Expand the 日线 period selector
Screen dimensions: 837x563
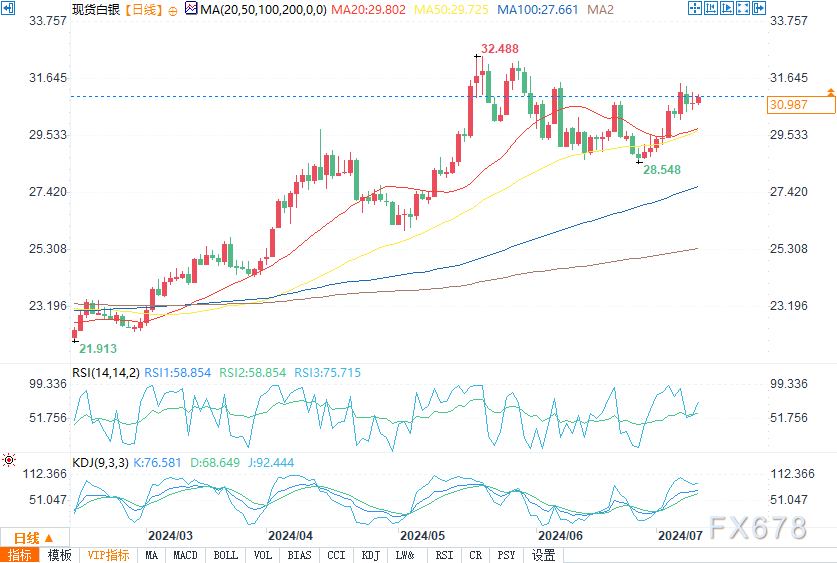coord(34,538)
